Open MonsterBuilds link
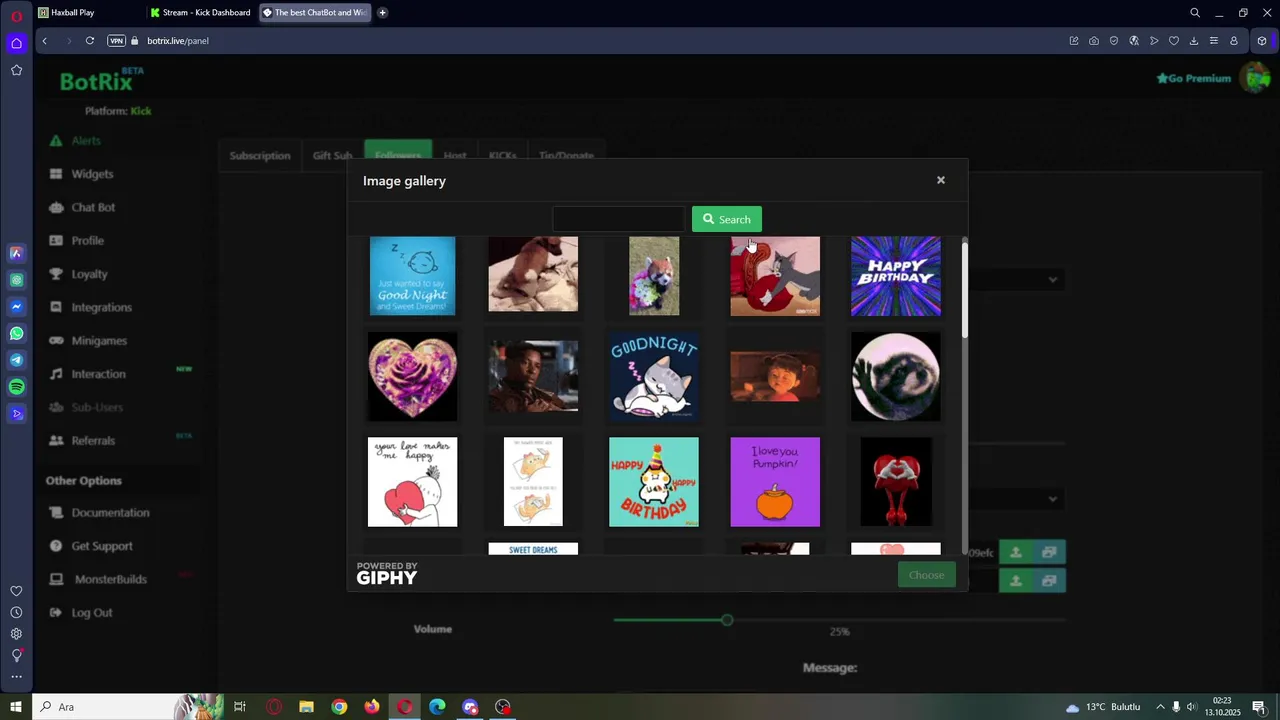 tap(110, 579)
